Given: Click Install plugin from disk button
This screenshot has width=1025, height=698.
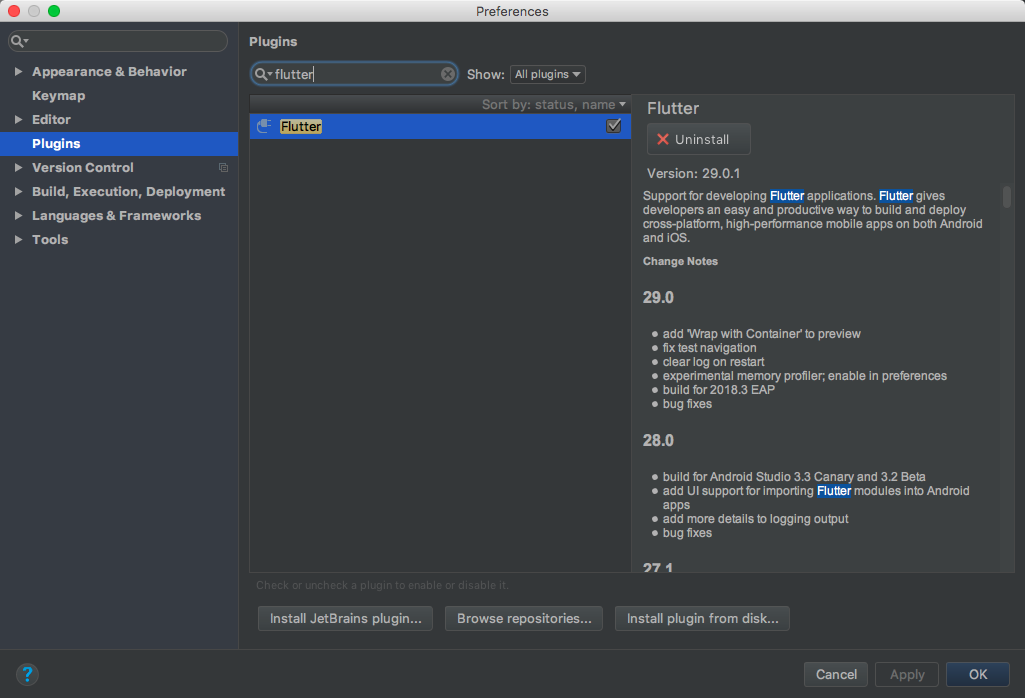Looking at the screenshot, I should 702,619.
